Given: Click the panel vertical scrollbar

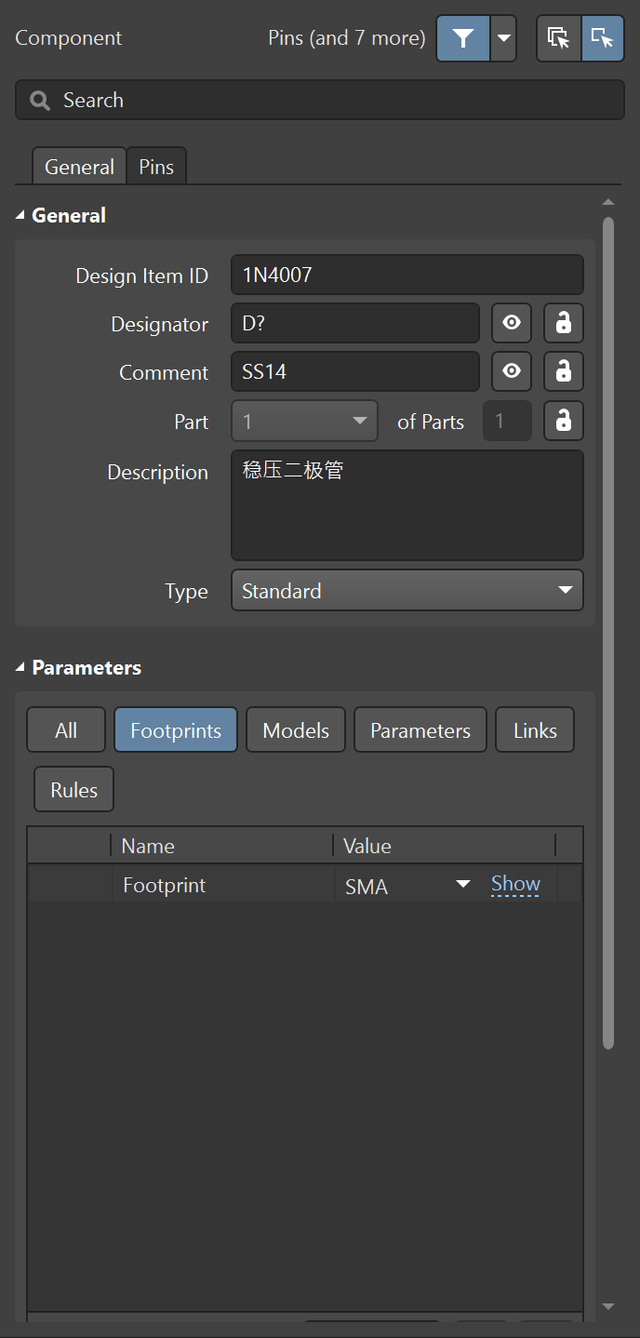Looking at the screenshot, I should pyautogui.click(x=609, y=632).
